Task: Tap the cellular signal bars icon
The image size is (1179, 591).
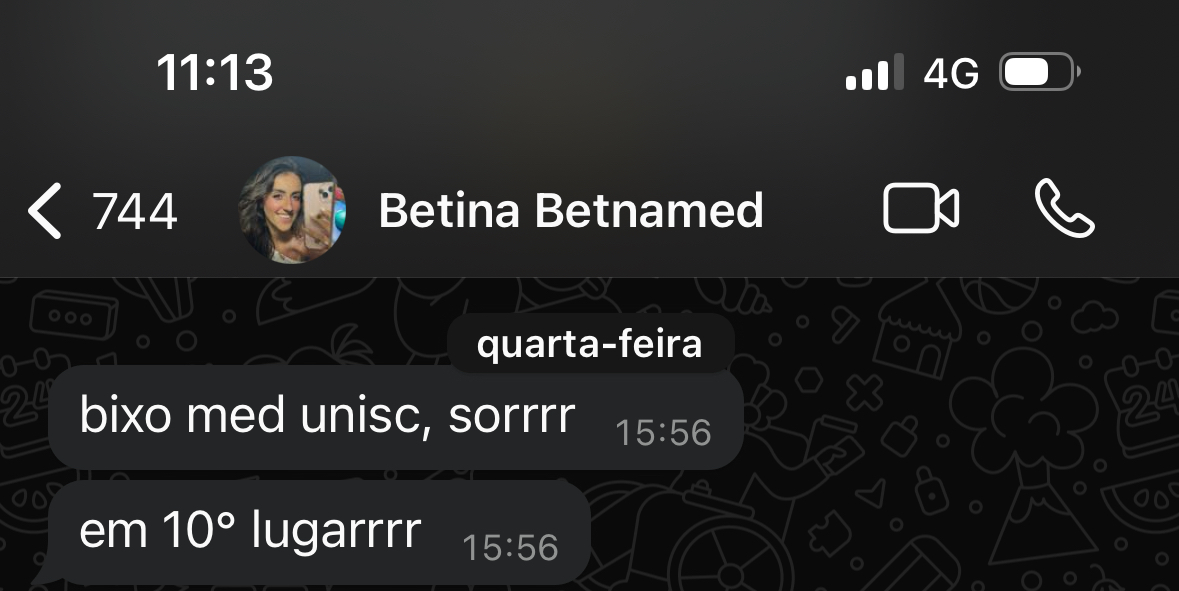Action: tap(874, 74)
